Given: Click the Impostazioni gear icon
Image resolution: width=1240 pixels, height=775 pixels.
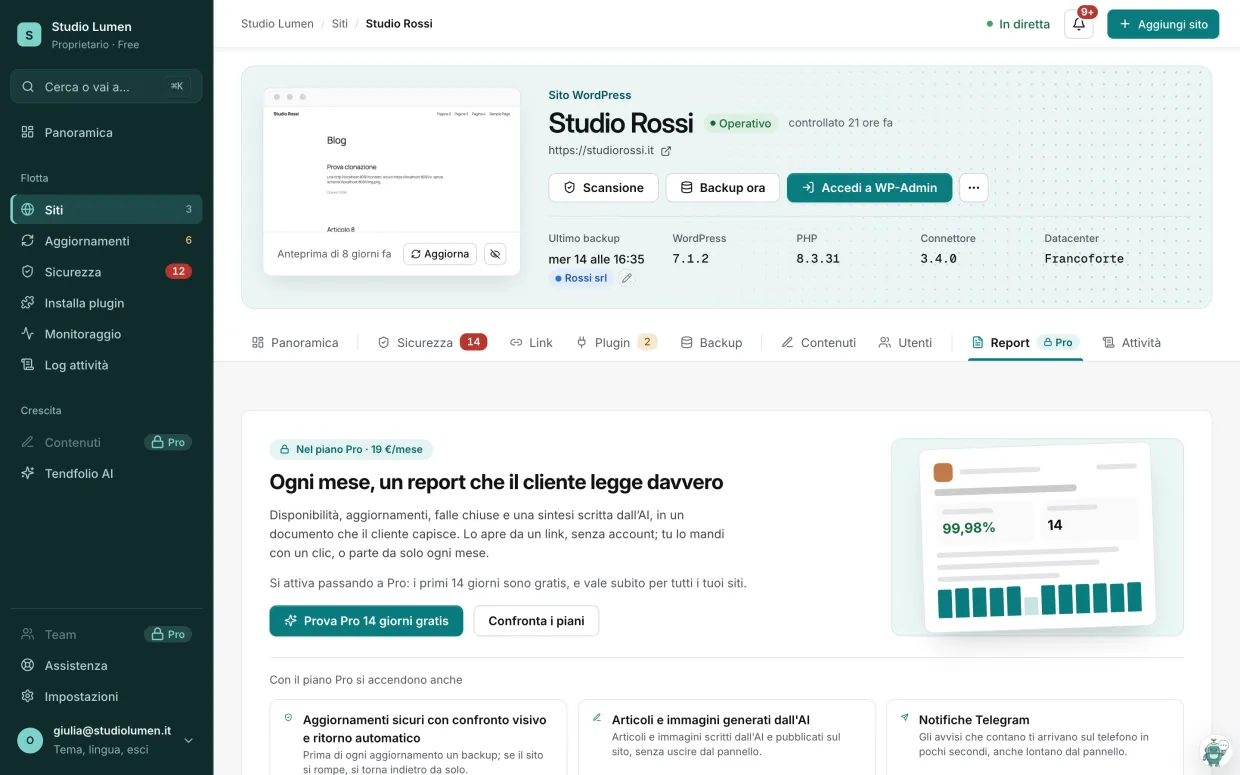Looking at the screenshot, I should pos(28,696).
